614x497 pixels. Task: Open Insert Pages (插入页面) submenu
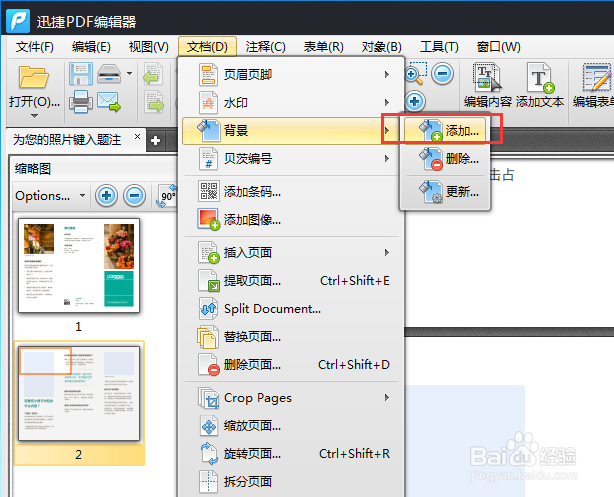(x=291, y=252)
